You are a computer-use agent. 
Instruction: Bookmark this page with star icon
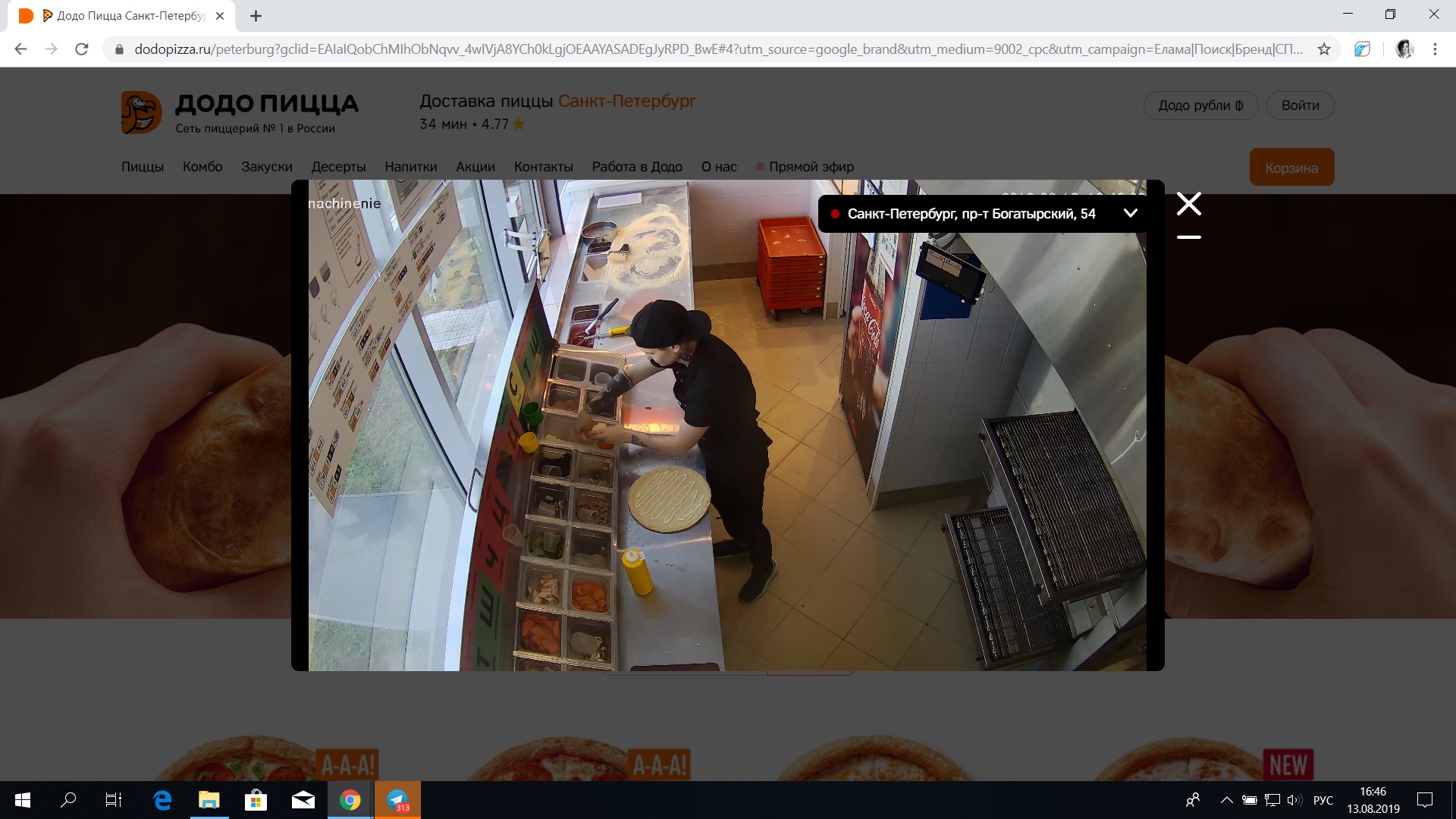(1324, 49)
